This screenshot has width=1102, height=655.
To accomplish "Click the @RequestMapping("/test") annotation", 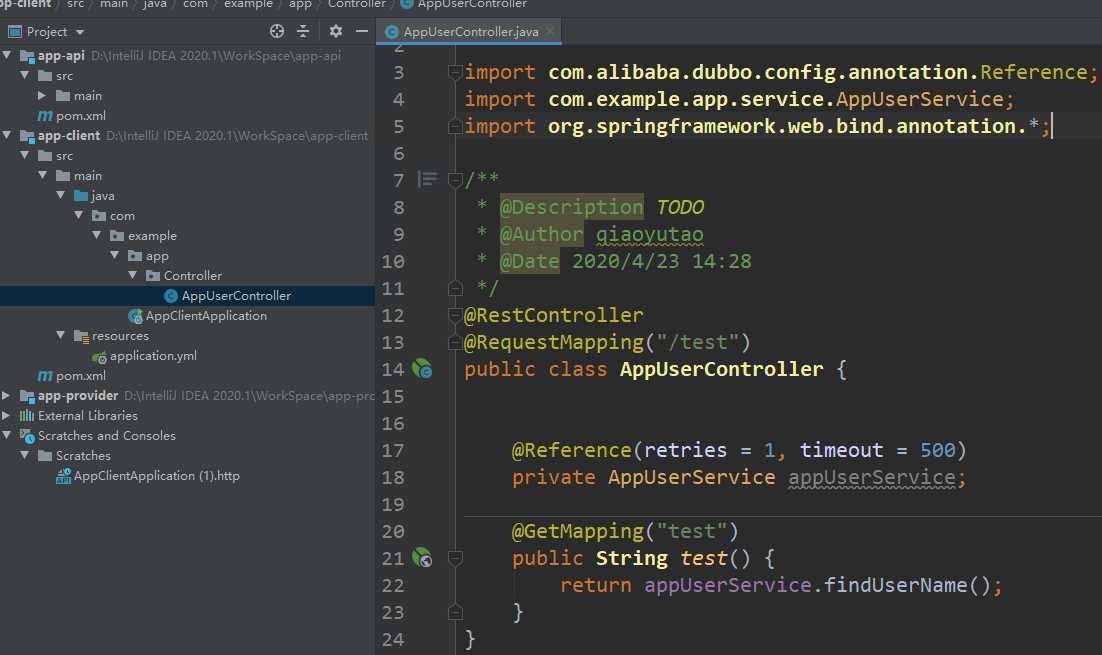I will coord(607,342).
